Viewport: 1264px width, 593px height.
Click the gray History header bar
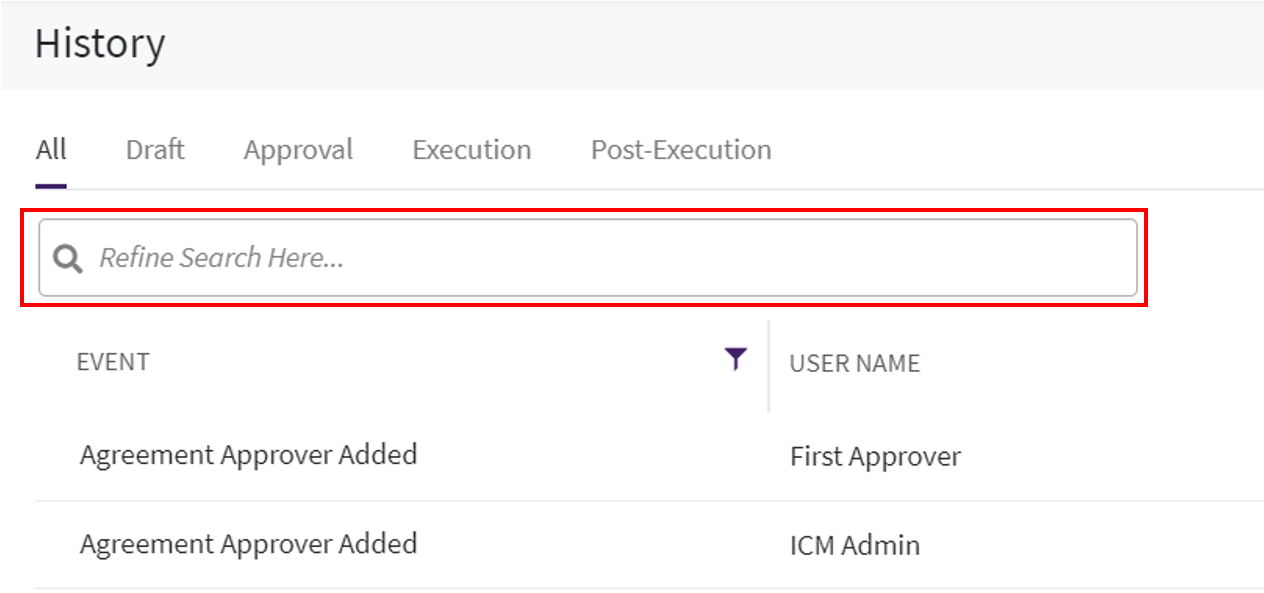click(x=700, y=45)
